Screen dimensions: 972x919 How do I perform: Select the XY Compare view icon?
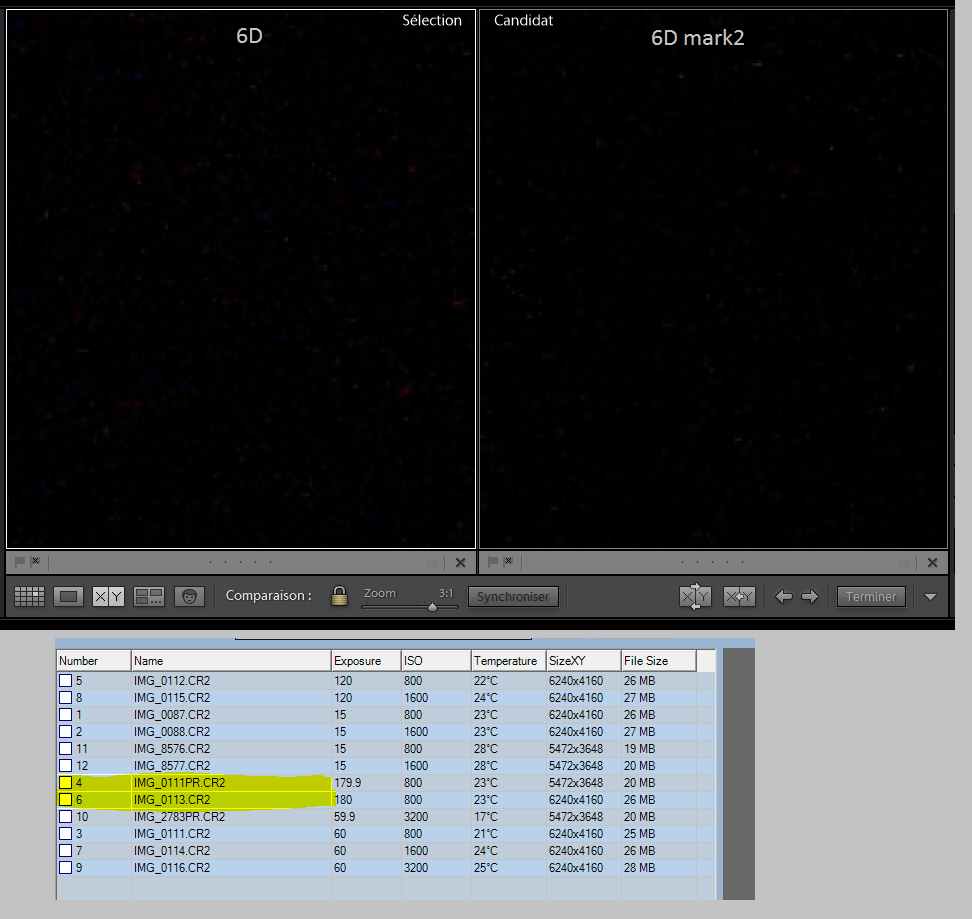(x=108, y=596)
